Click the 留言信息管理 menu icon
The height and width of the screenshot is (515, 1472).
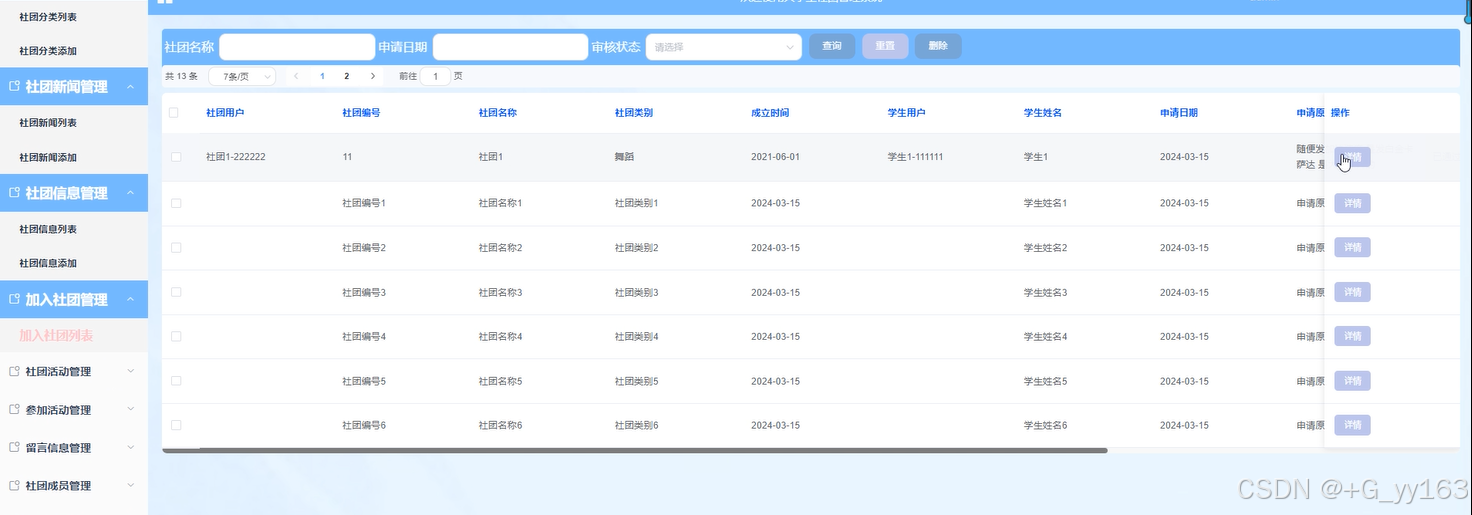(x=14, y=448)
